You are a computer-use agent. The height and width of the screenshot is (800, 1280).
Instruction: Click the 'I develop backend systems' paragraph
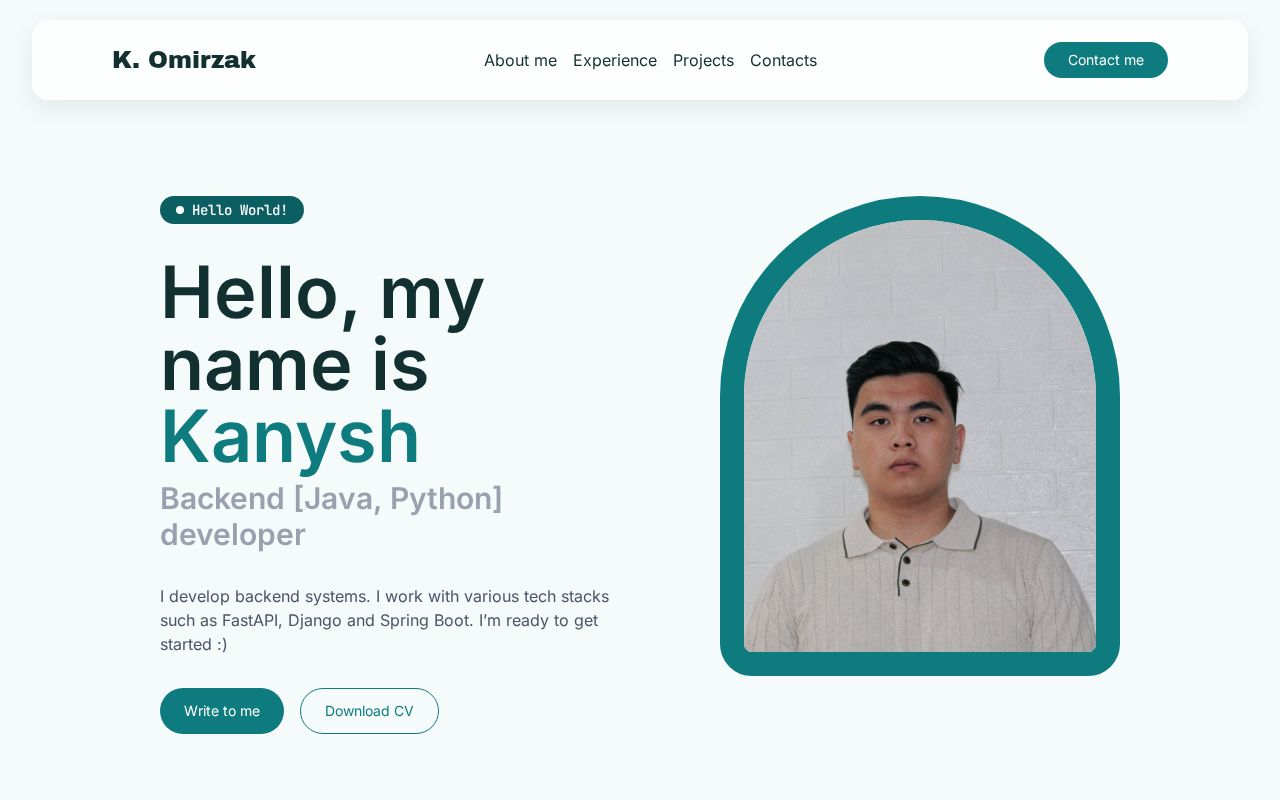tap(385, 620)
